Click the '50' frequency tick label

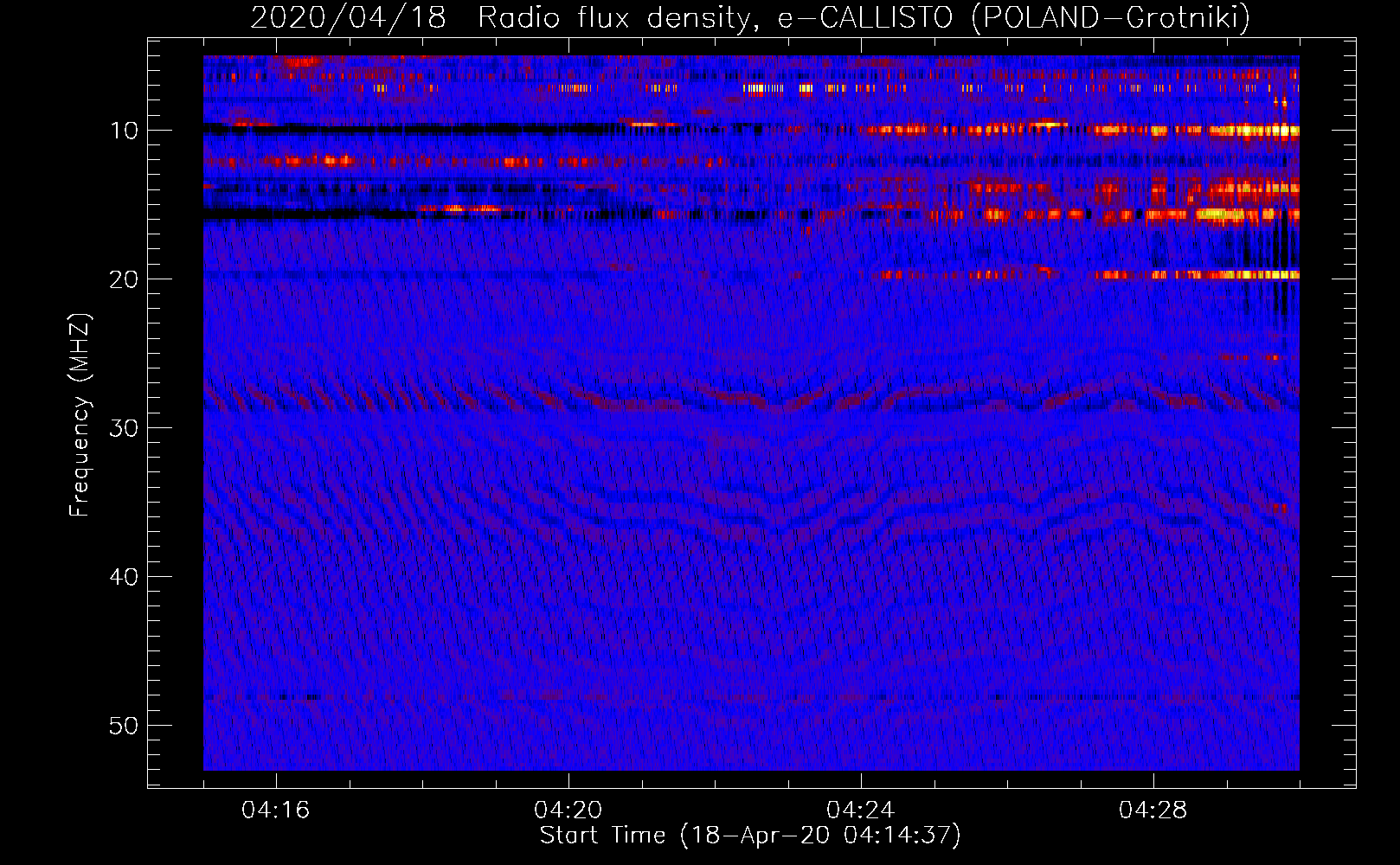[x=125, y=726]
